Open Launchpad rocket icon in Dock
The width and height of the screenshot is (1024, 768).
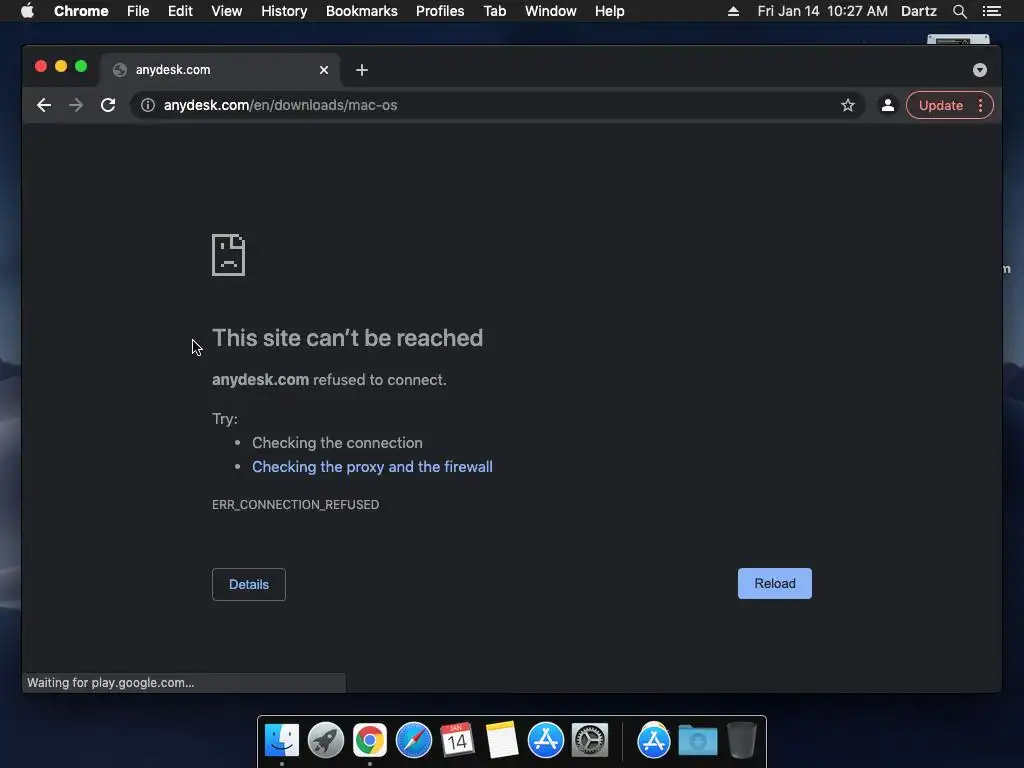pyautogui.click(x=325, y=740)
